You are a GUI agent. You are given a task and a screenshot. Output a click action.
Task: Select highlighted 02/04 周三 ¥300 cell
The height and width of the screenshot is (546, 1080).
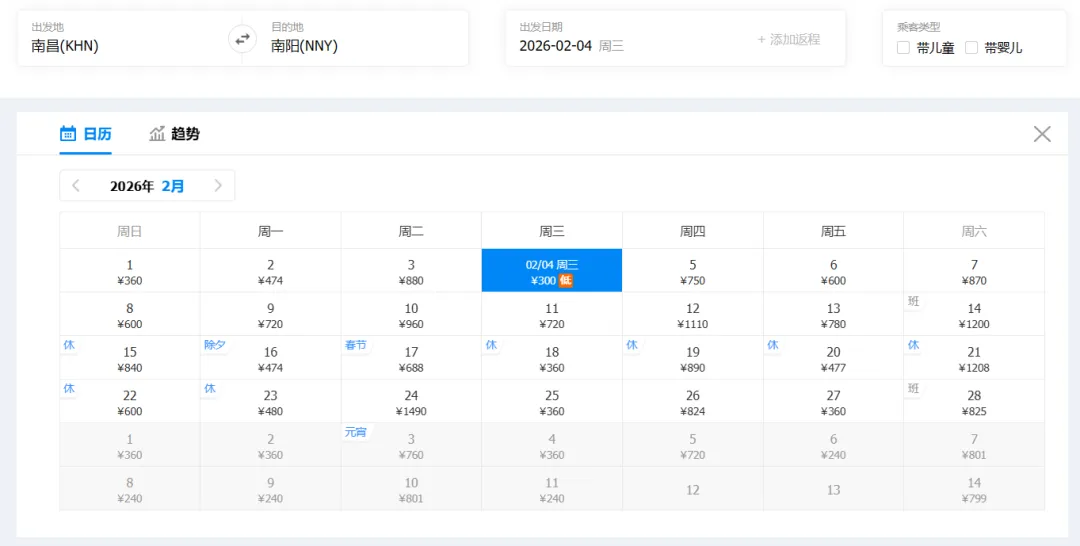[x=552, y=271]
